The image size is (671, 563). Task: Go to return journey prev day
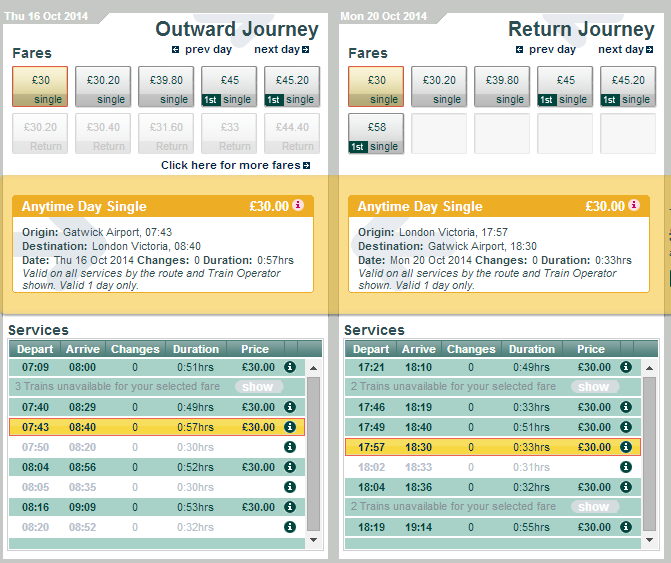pyautogui.click(x=546, y=50)
